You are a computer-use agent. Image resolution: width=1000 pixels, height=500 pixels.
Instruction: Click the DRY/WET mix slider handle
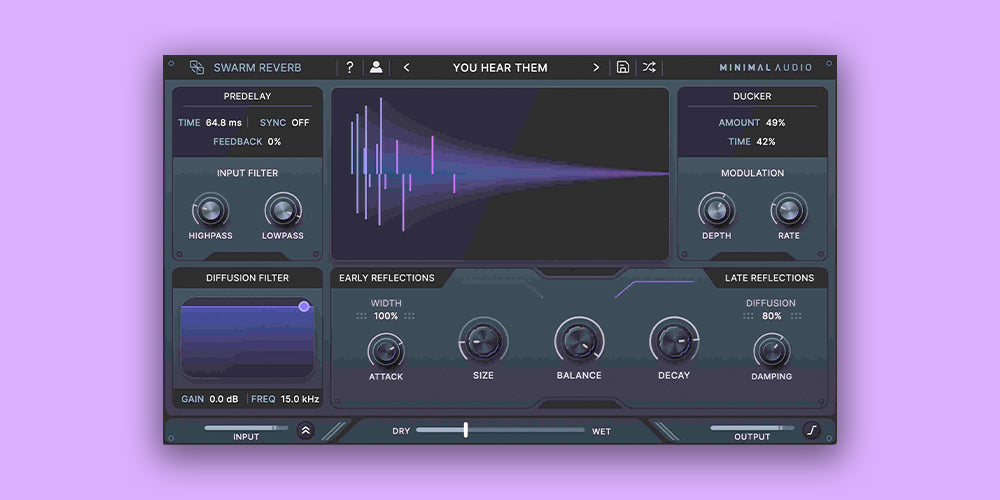click(466, 430)
